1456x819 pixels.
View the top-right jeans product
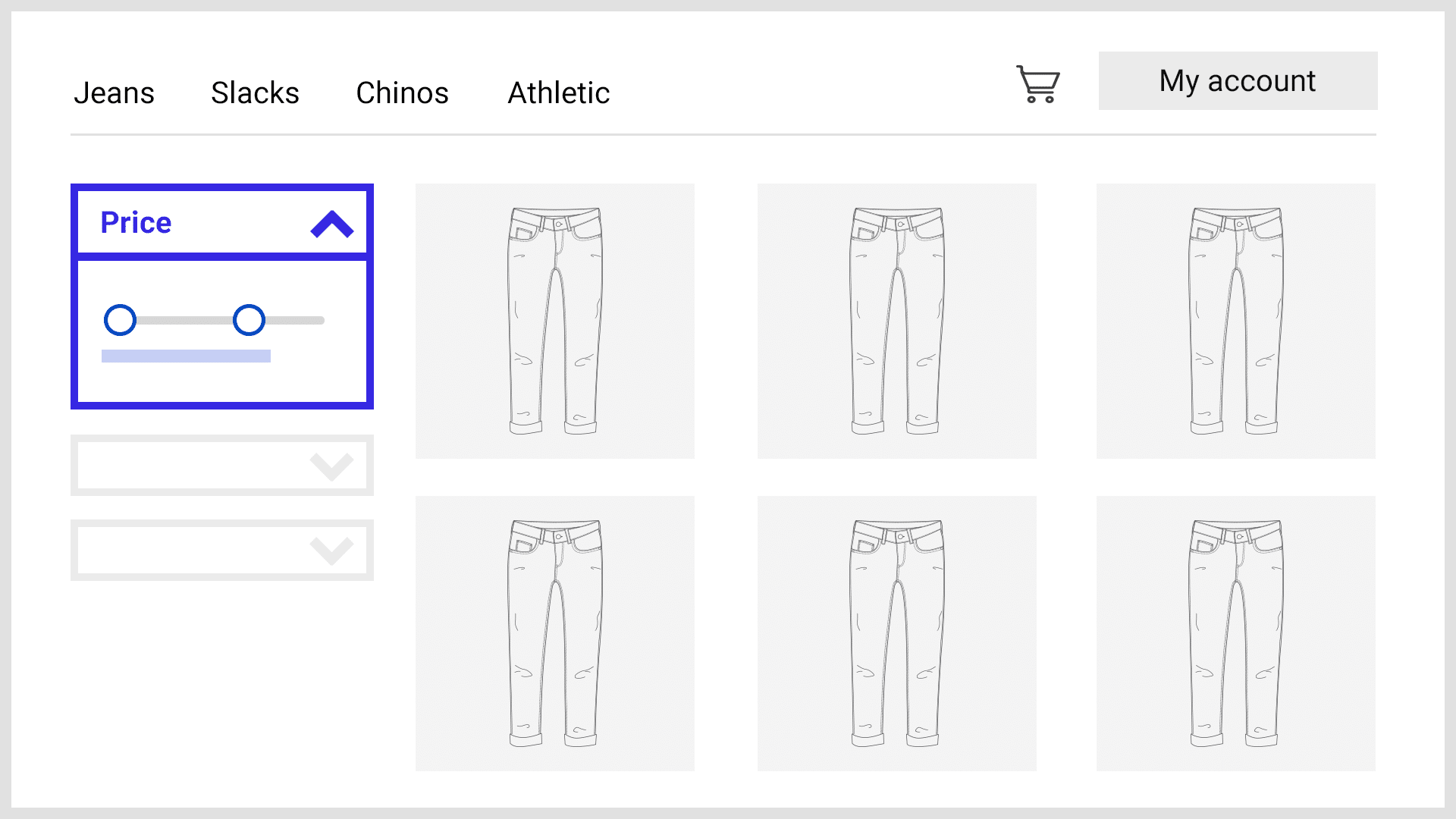(x=1236, y=321)
